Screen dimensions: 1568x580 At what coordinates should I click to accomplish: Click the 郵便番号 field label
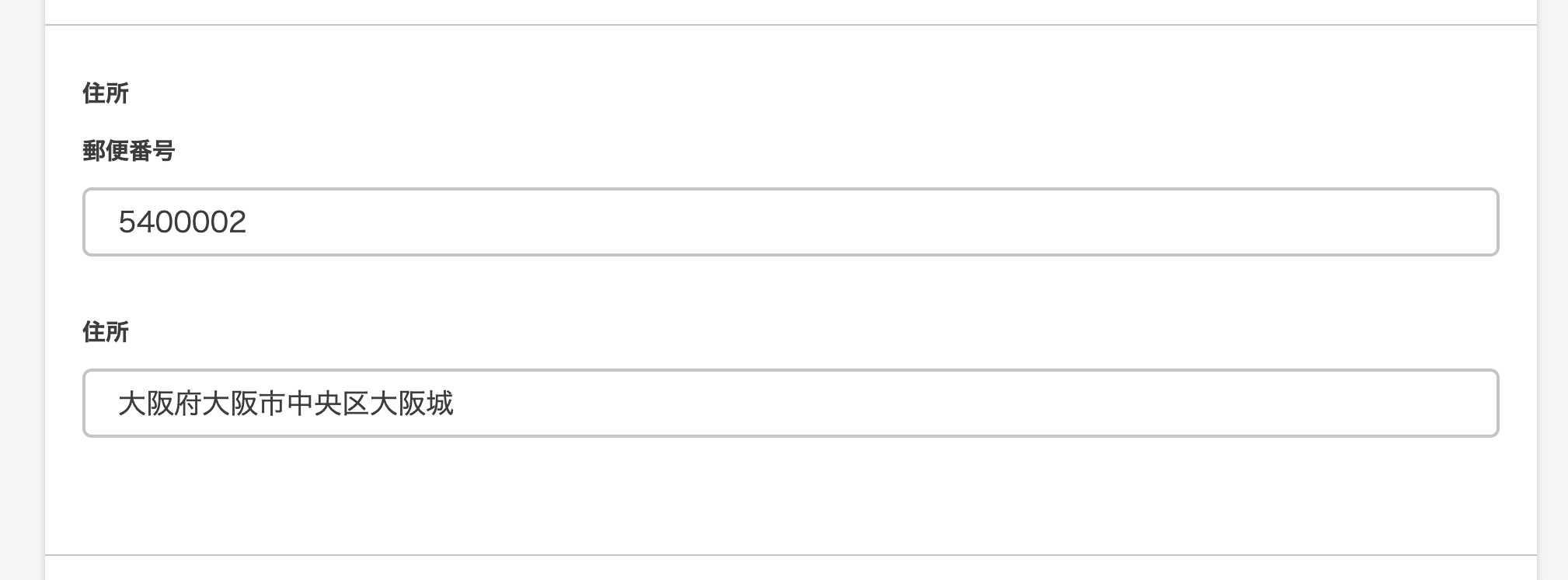[x=129, y=151]
